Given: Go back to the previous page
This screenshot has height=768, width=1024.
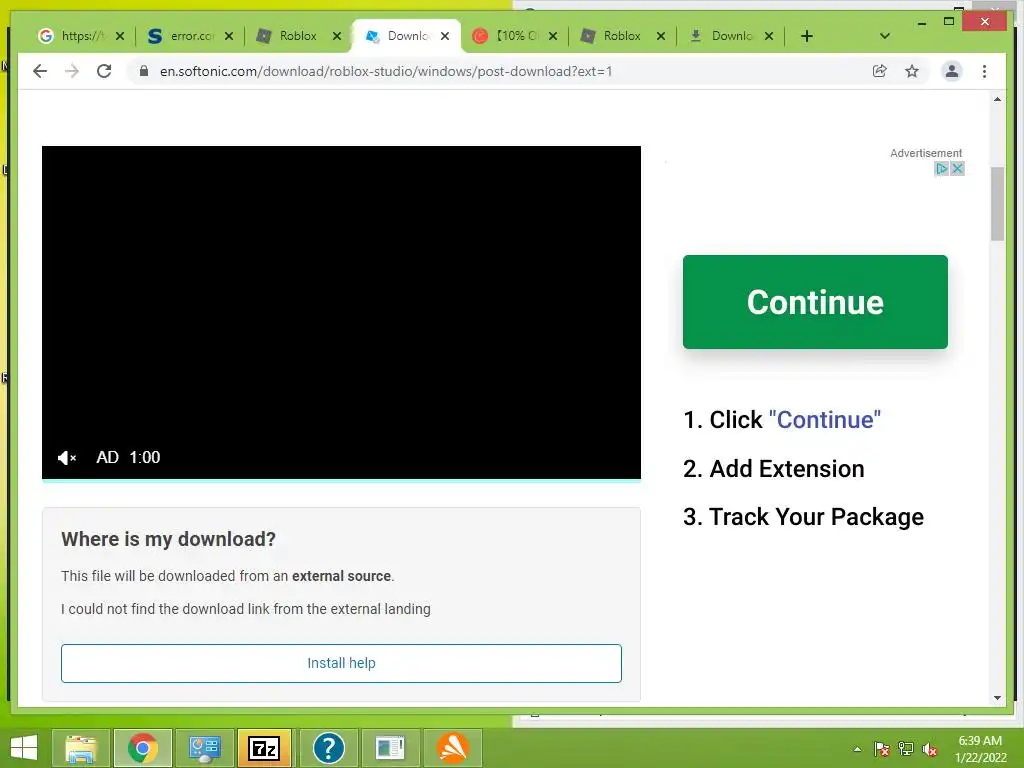Looking at the screenshot, I should [40, 71].
